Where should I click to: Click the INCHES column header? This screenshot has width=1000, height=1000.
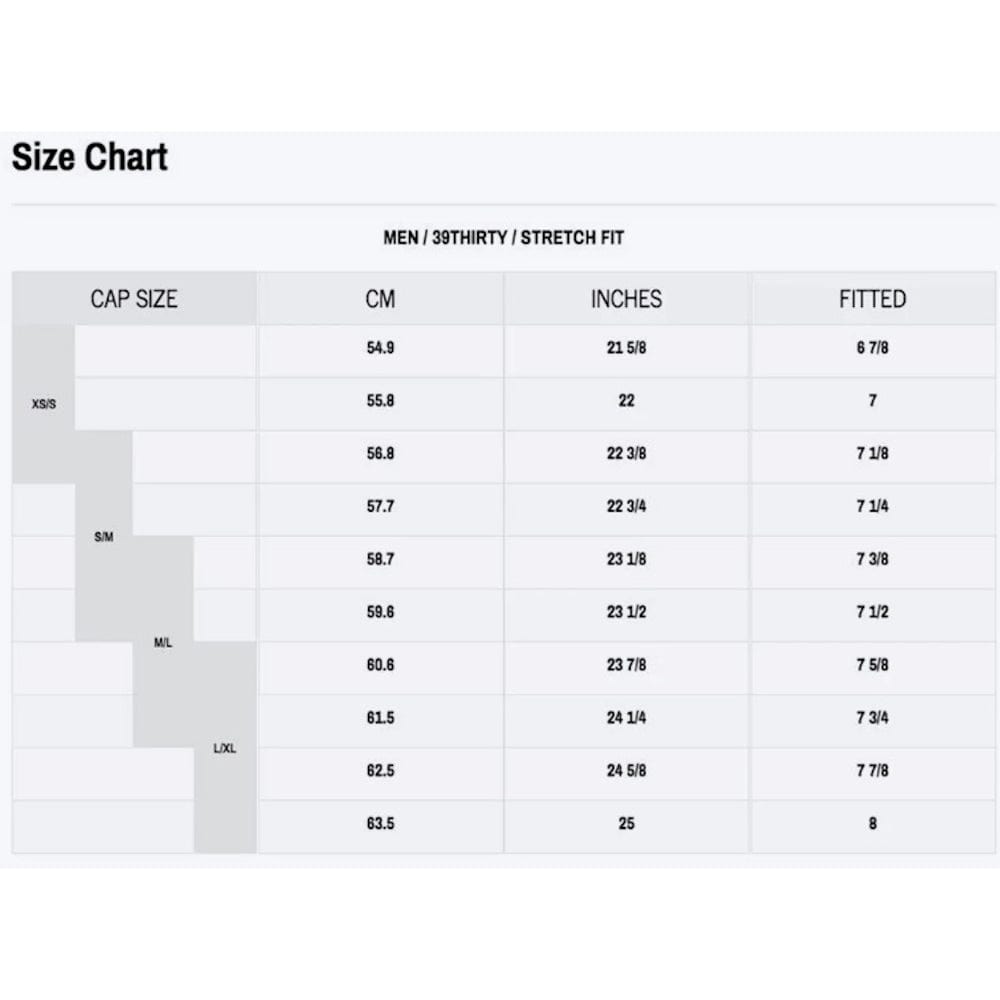pos(626,299)
